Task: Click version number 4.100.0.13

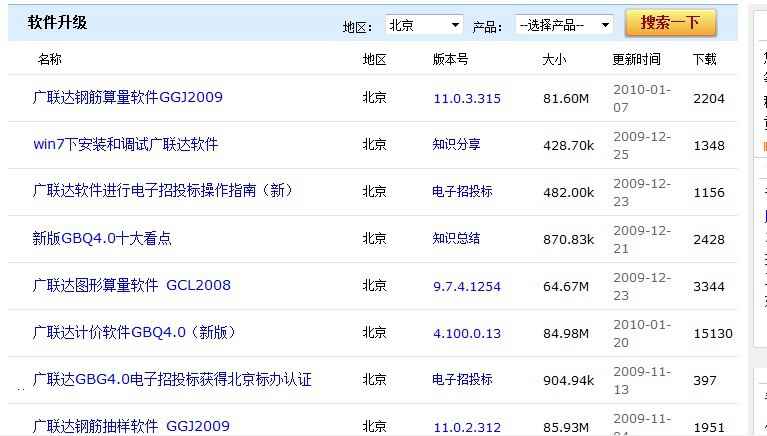Action: [x=467, y=333]
